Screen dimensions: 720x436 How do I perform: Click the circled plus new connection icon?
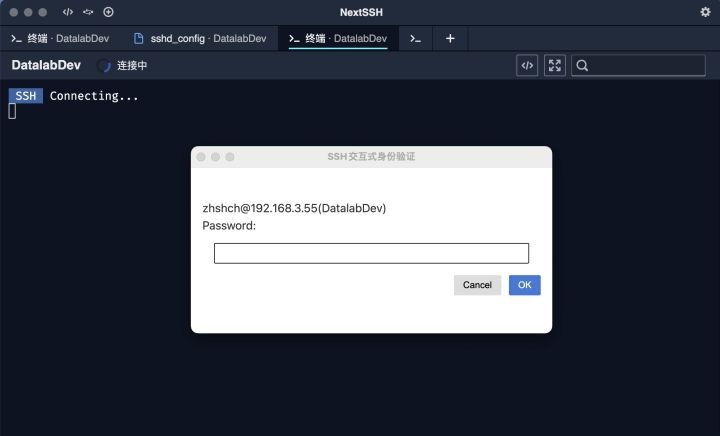point(108,12)
